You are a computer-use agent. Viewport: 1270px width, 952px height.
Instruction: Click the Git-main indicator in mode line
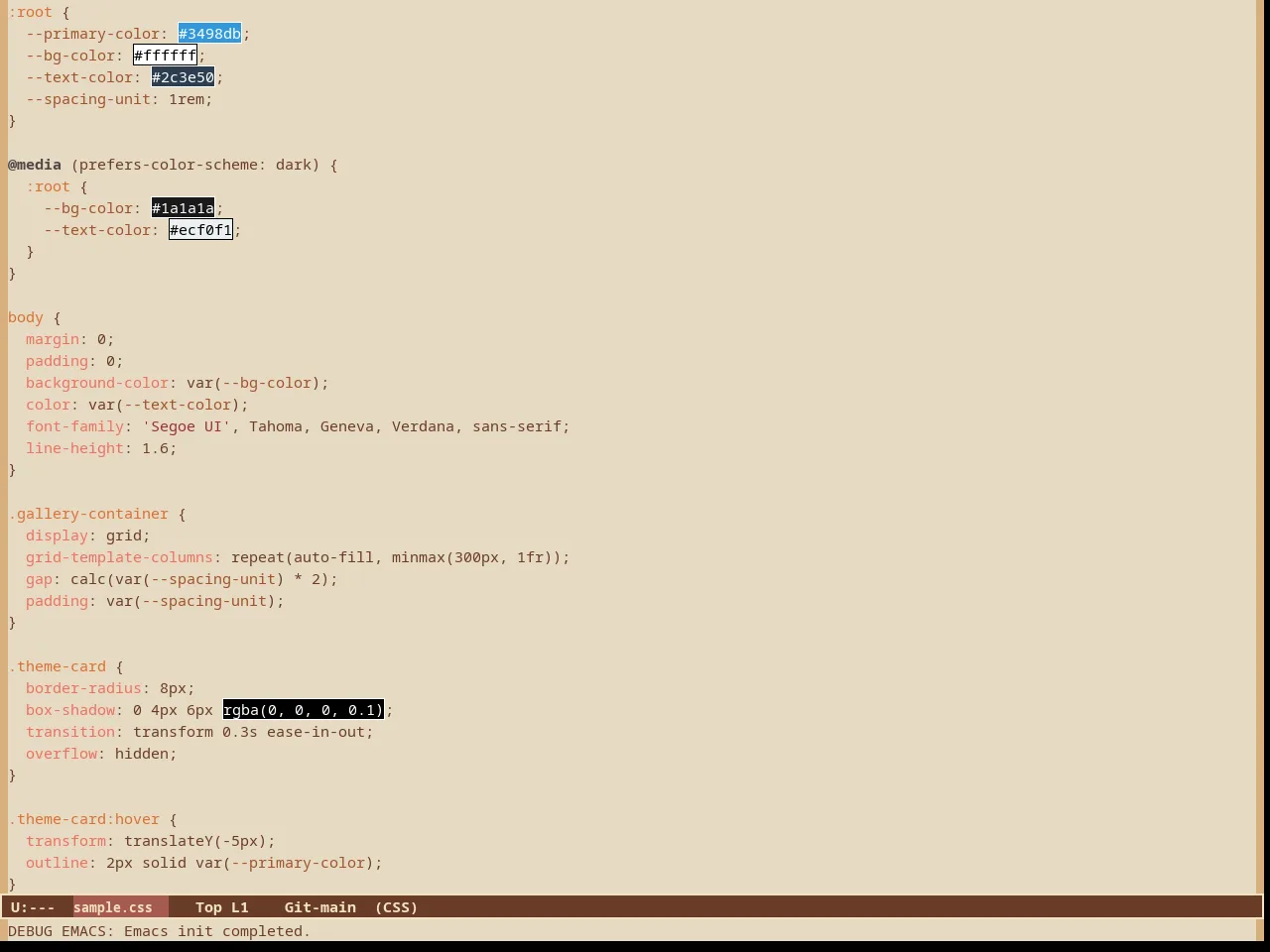pos(320,907)
